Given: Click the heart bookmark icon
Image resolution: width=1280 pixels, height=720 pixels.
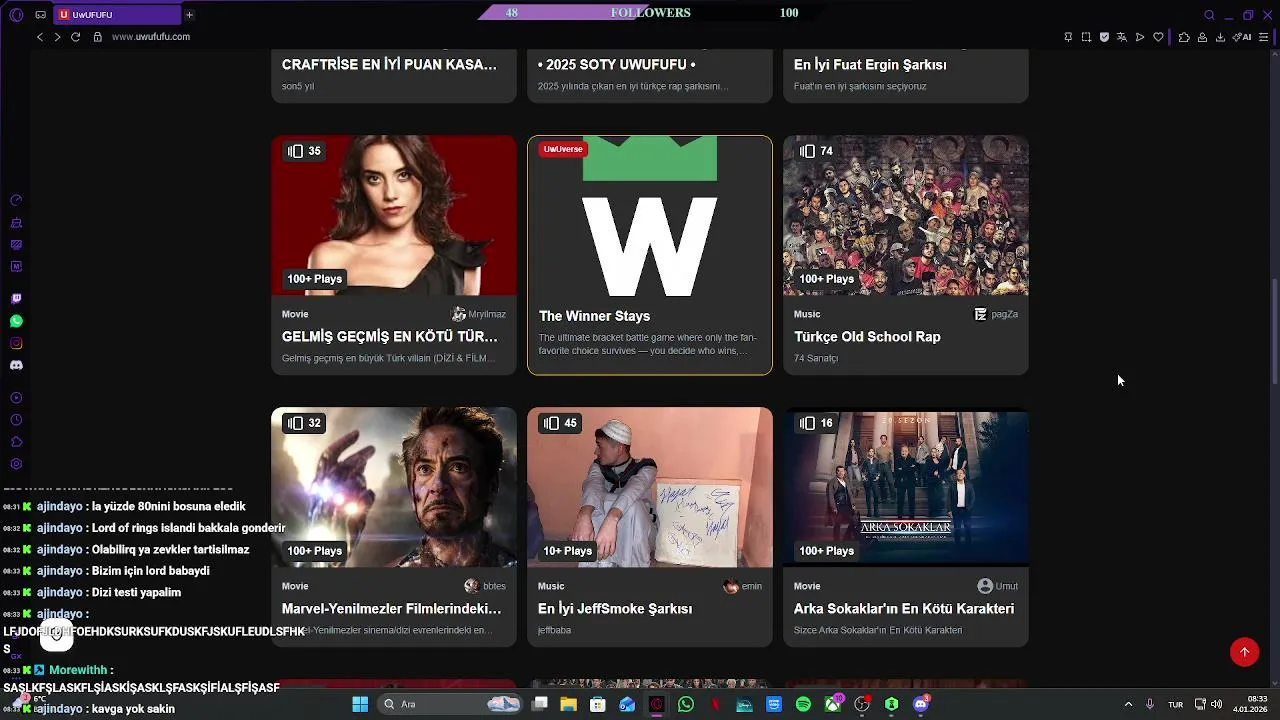Looking at the screenshot, I should click(x=1158, y=37).
